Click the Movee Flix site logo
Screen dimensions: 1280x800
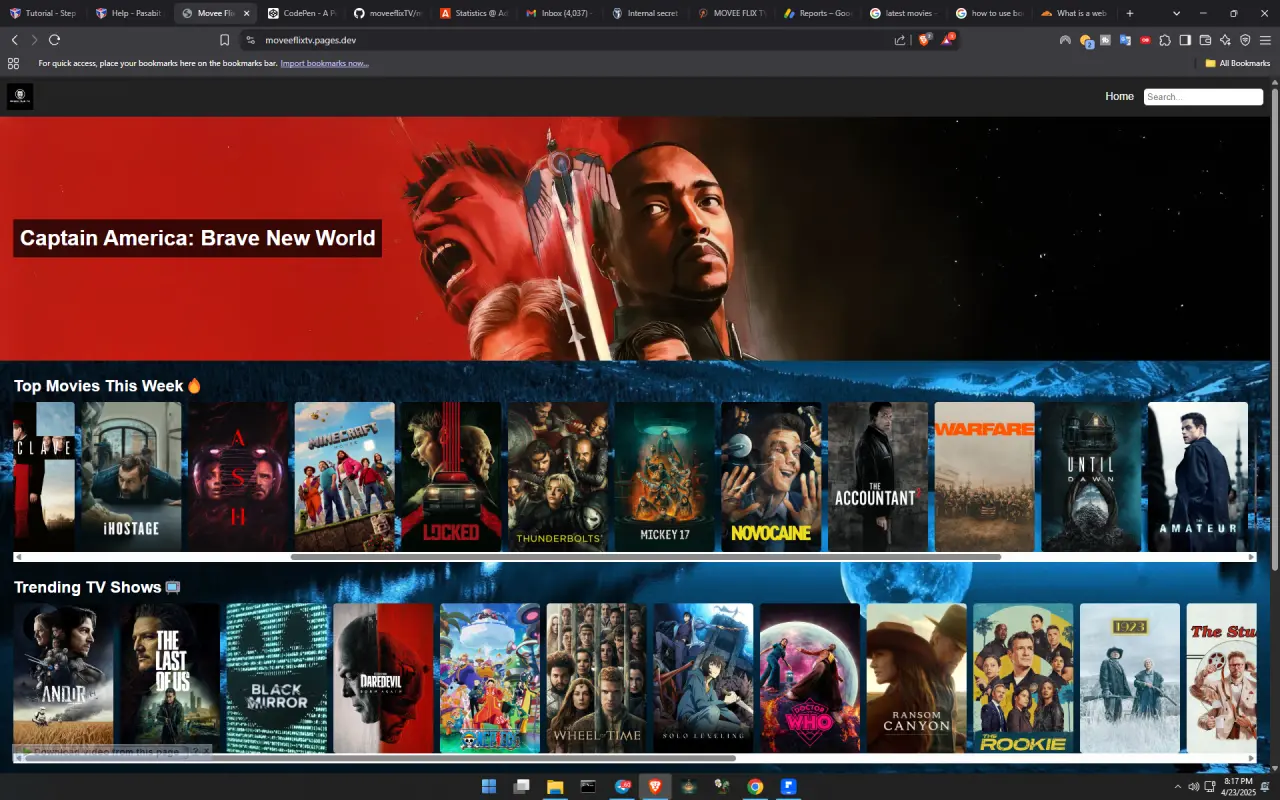tap(20, 96)
